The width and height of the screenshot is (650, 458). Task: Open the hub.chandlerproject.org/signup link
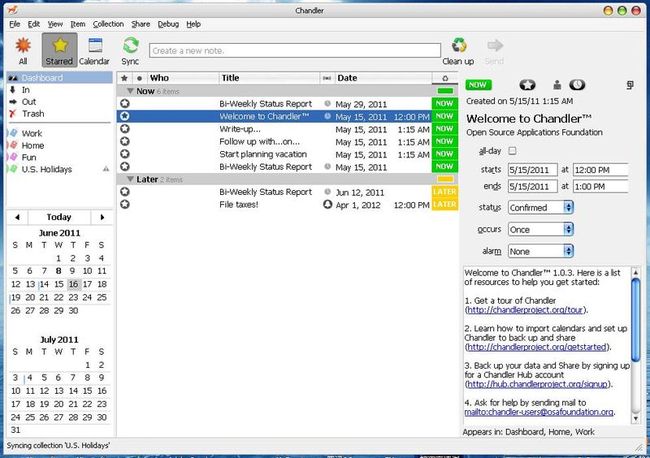[x=537, y=384]
